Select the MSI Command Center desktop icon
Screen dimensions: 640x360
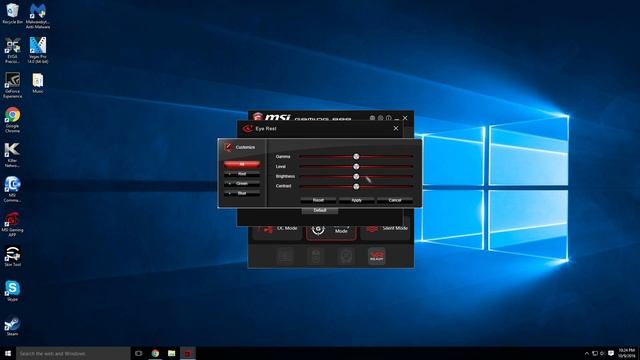[x=12, y=189]
